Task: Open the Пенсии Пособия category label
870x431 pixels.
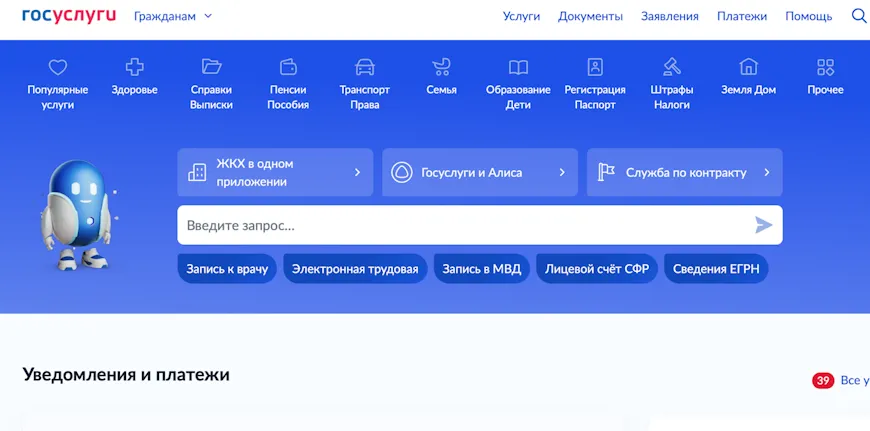Action: point(288,97)
